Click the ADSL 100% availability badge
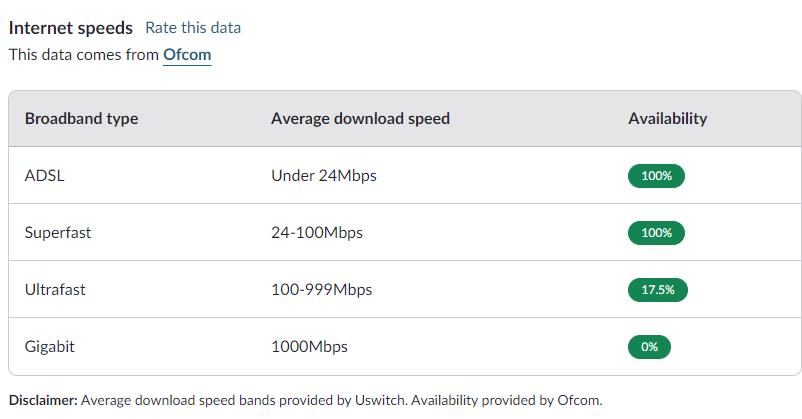Screen dimensions: 802x419 656,176
